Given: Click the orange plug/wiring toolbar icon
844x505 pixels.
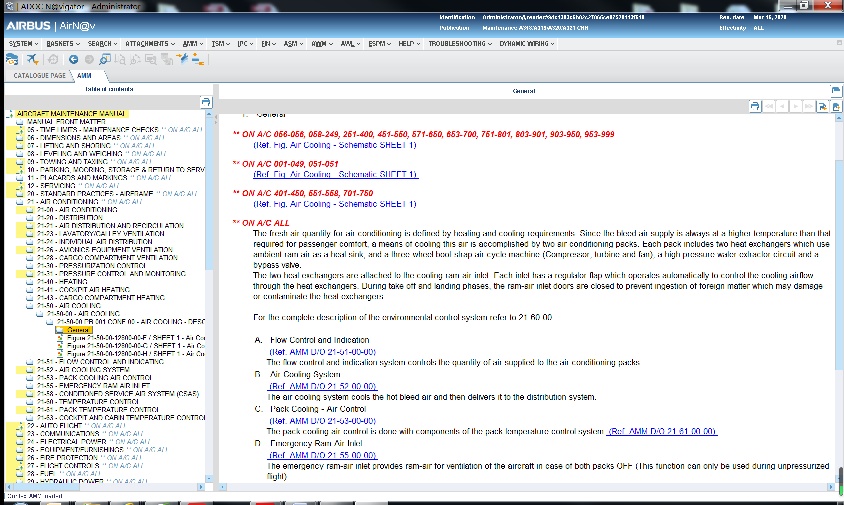Looking at the screenshot, I should pyautogui.click(x=182, y=59).
